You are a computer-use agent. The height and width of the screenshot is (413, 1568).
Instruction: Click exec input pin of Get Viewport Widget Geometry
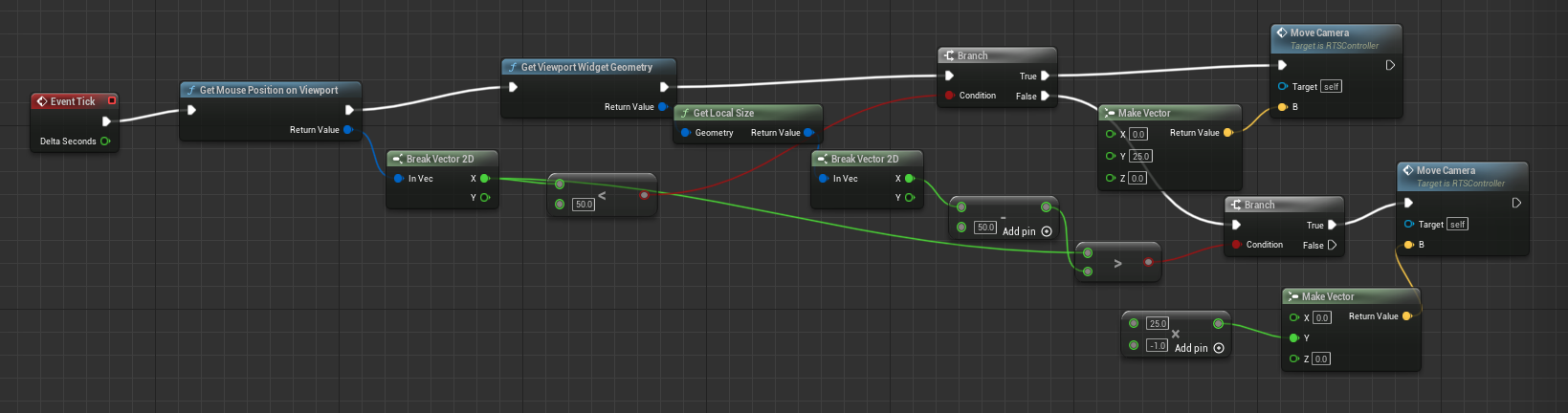[x=513, y=87]
